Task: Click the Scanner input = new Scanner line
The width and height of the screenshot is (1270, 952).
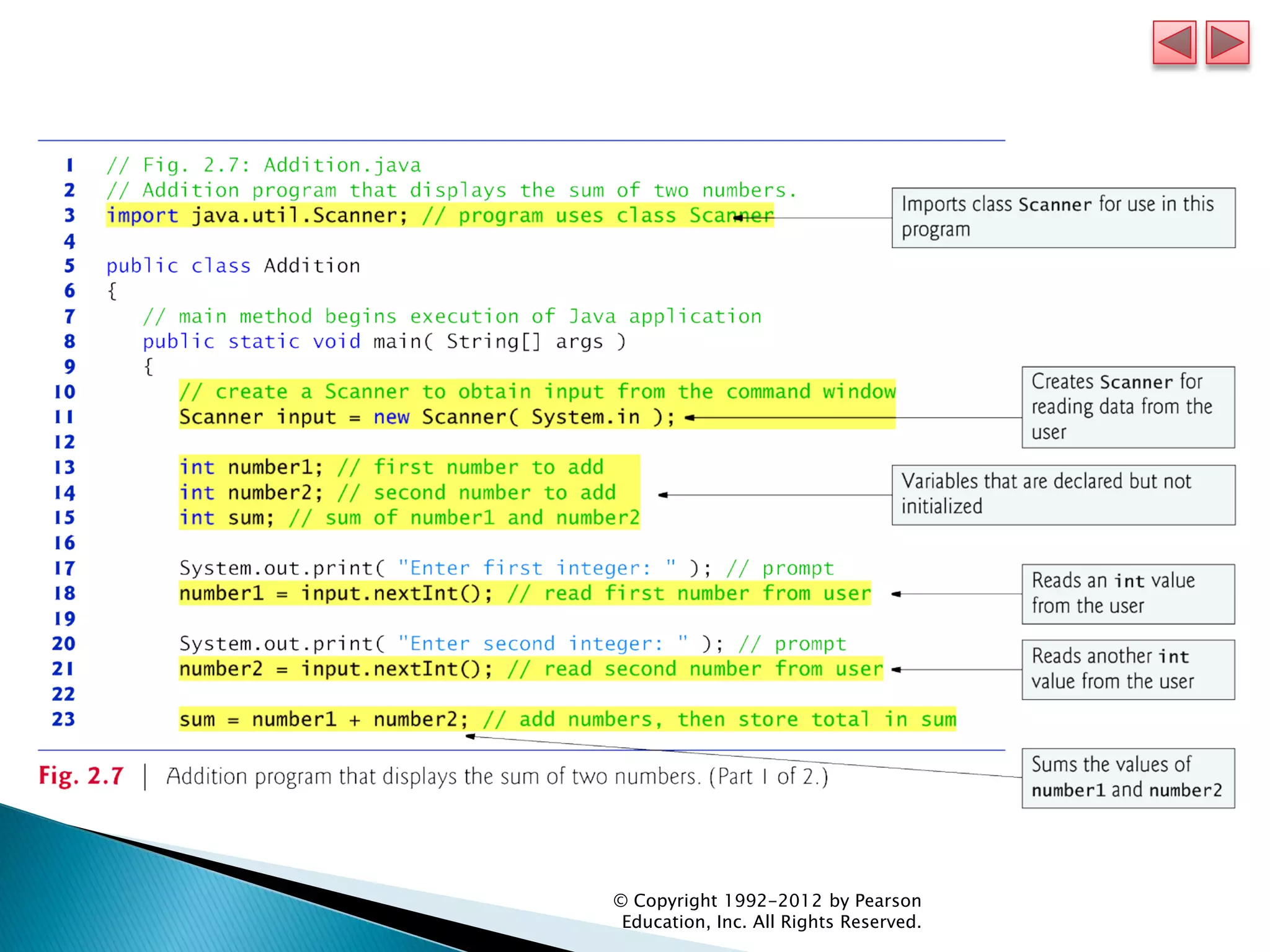Action: tap(427, 417)
